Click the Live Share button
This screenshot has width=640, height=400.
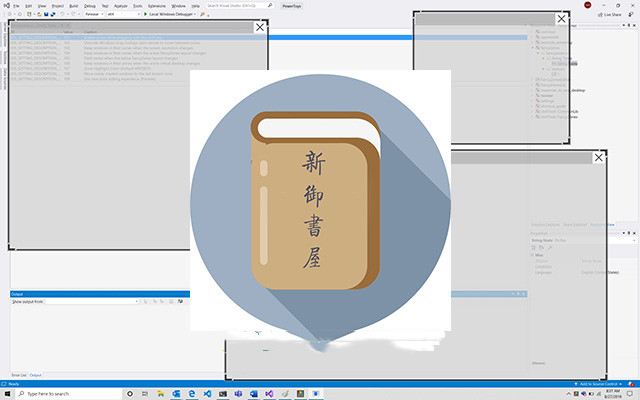coord(610,15)
